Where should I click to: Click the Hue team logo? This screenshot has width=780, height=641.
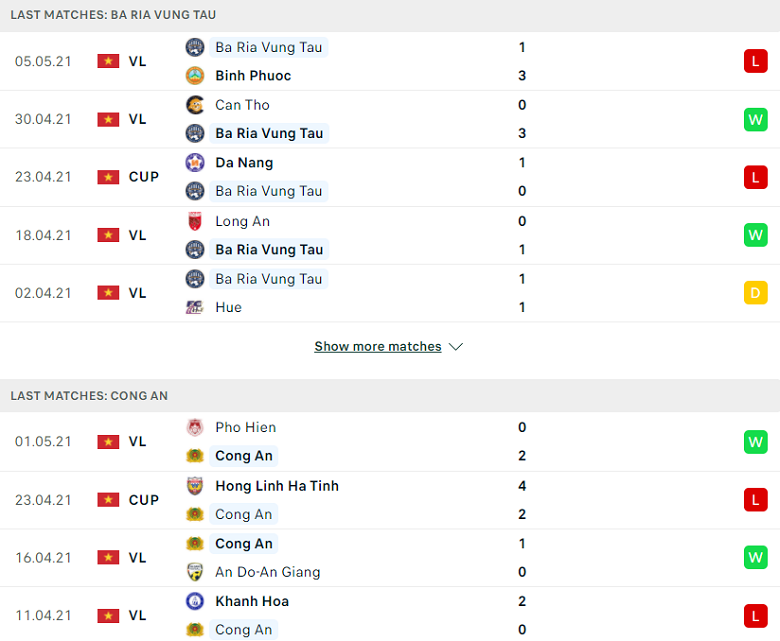[x=195, y=307]
